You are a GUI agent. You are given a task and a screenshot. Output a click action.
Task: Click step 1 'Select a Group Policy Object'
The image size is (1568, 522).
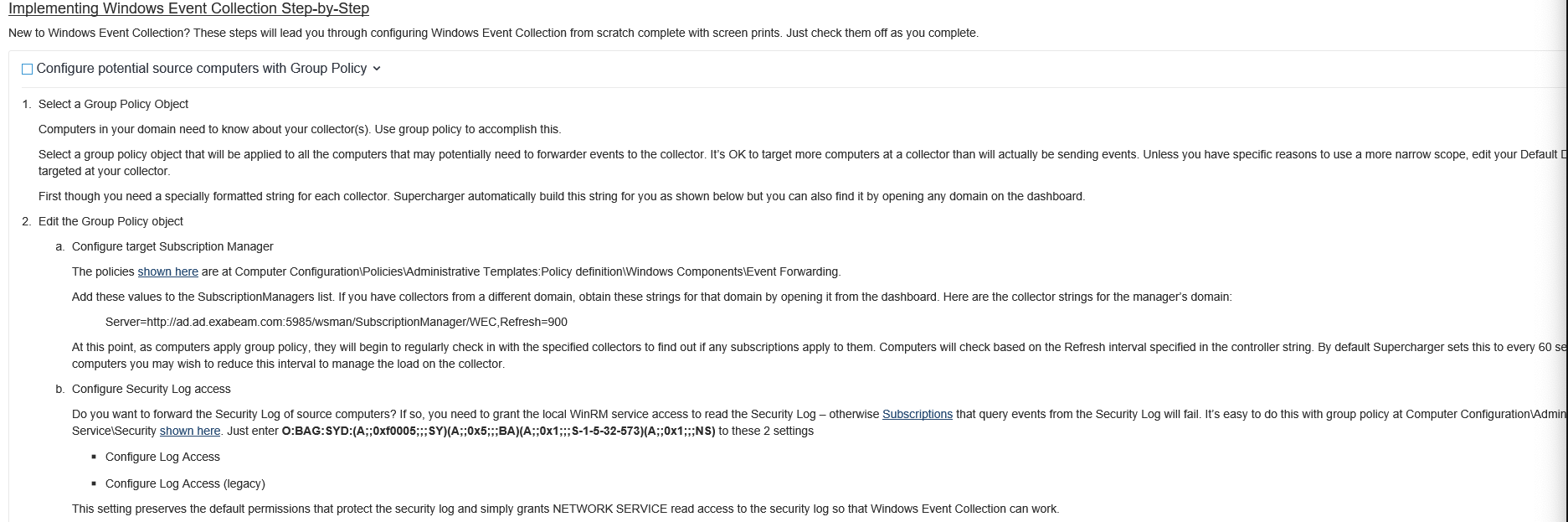click(113, 104)
